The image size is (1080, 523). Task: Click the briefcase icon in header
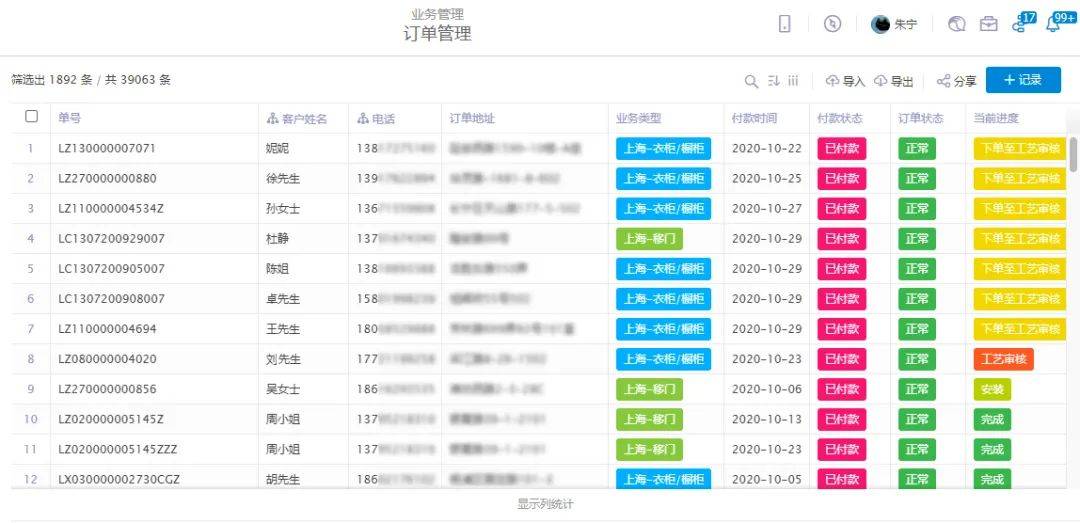[x=989, y=25]
